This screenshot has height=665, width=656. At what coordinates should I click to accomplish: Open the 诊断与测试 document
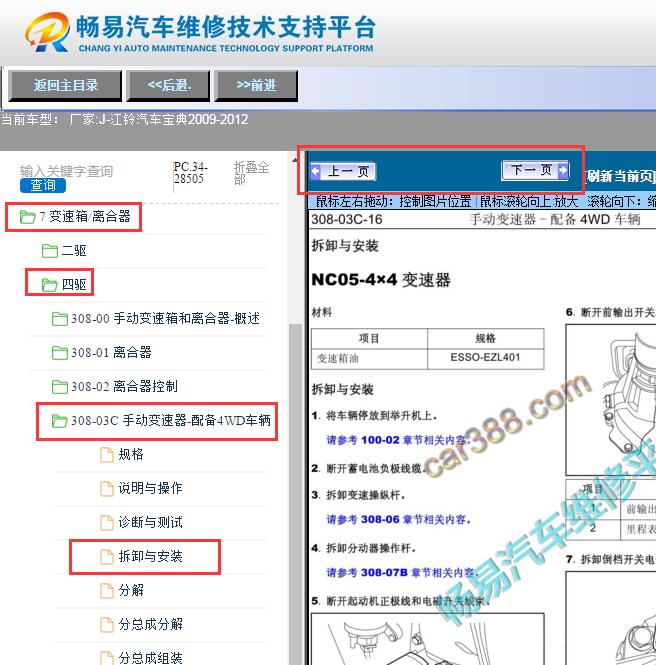click(151, 522)
